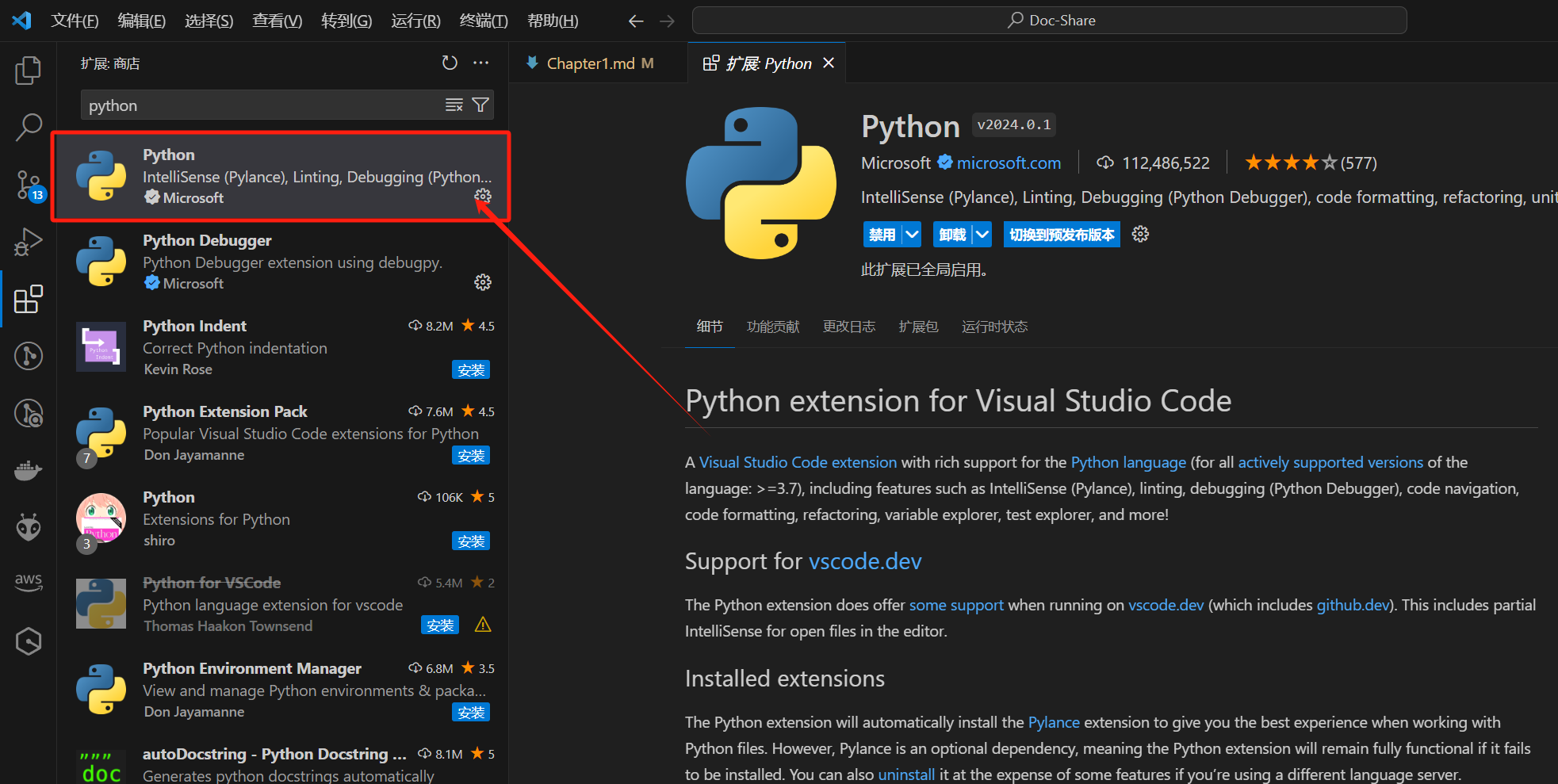This screenshot has width=1558, height=784.
Task: Open the 选择(S) menu
Action: (209, 21)
